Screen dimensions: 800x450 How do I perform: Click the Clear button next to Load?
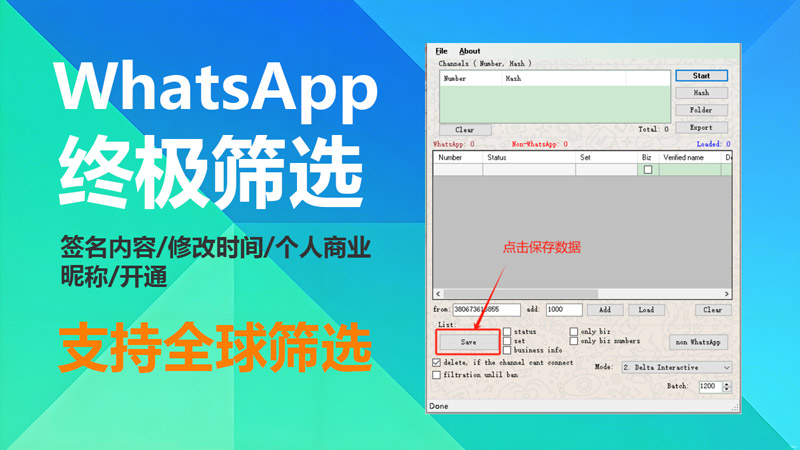tap(713, 310)
